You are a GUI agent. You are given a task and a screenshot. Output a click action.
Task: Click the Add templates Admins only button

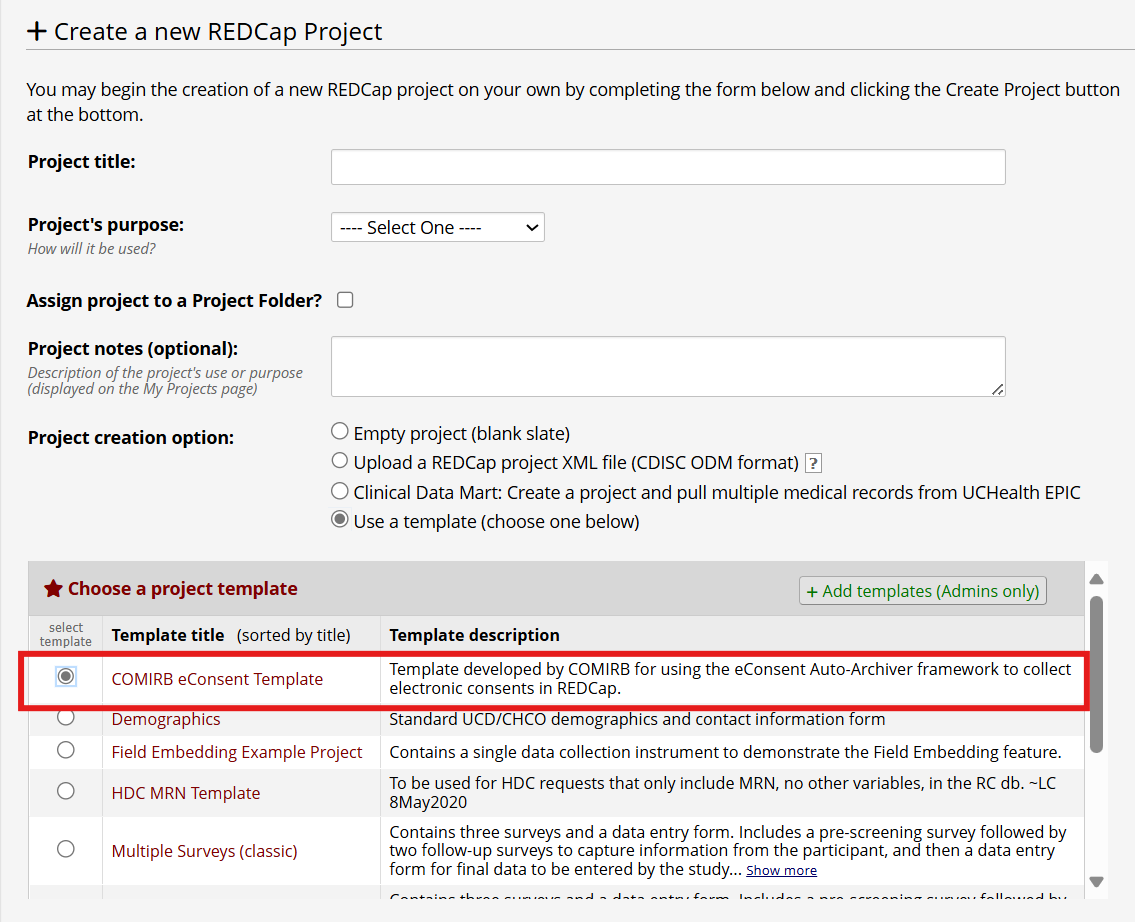[921, 590]
